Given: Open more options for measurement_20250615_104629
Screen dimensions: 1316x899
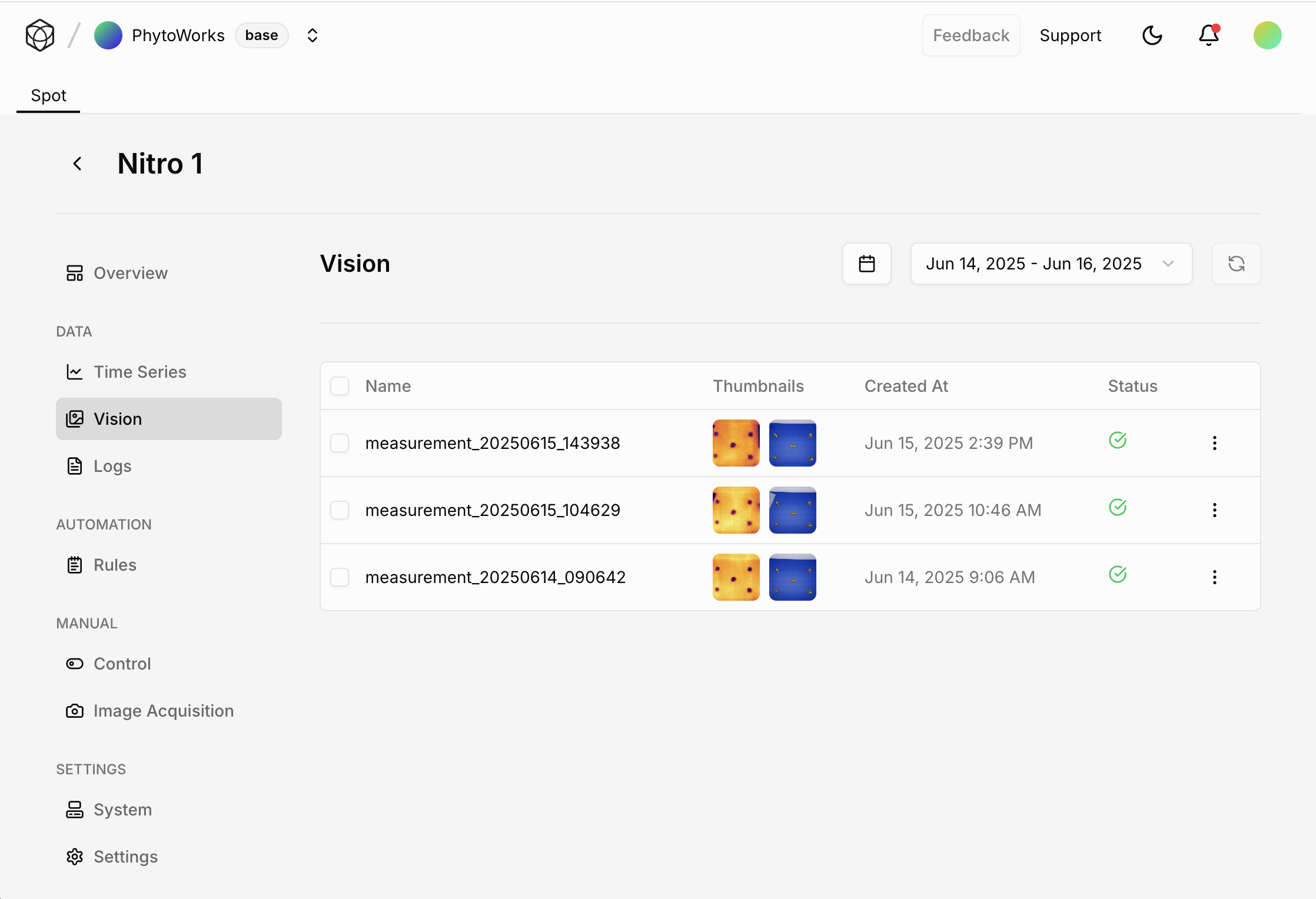Looking at the screenshot, I should click(x=1215, y=510).
